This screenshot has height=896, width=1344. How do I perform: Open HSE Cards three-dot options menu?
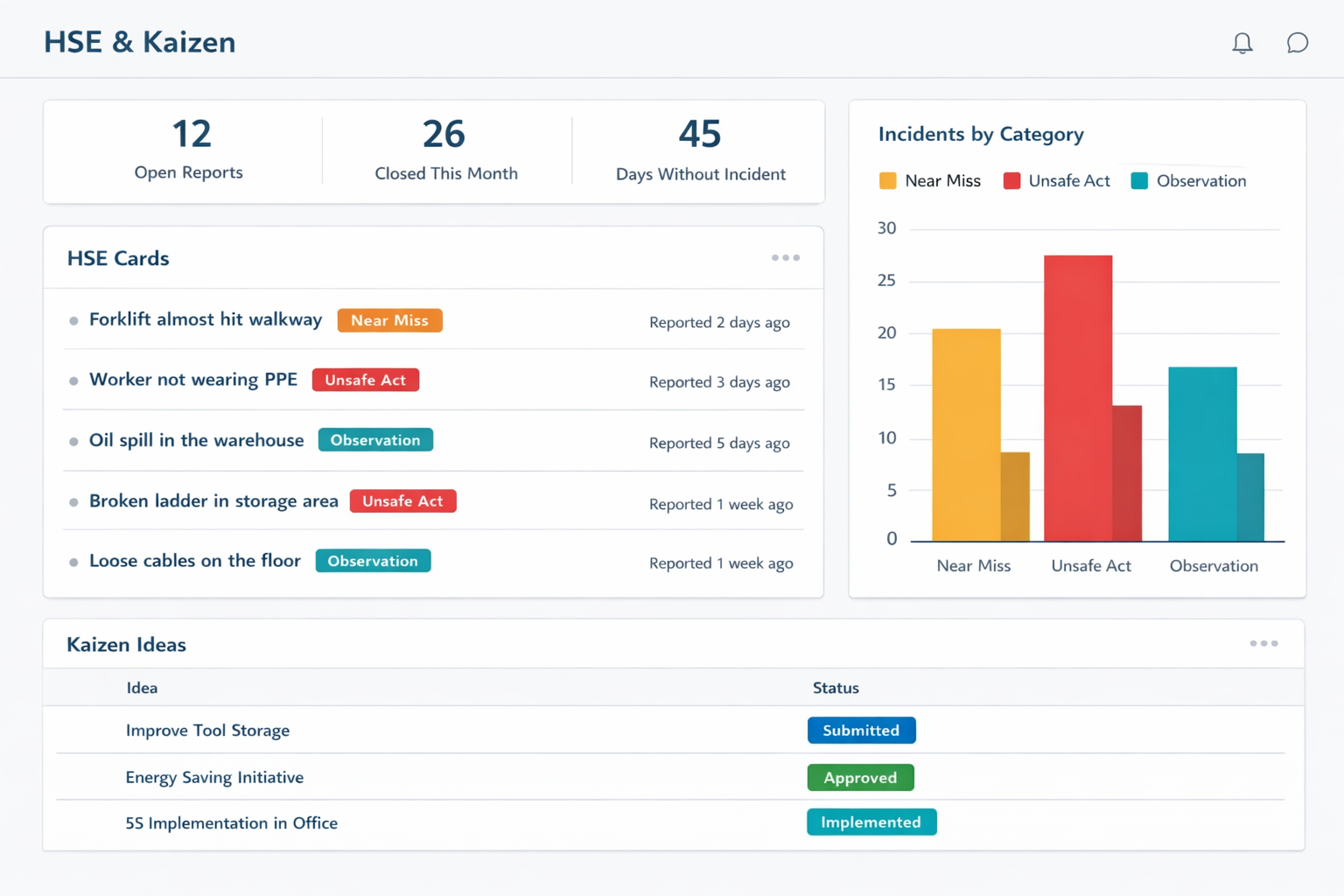(x=785, y=258)
